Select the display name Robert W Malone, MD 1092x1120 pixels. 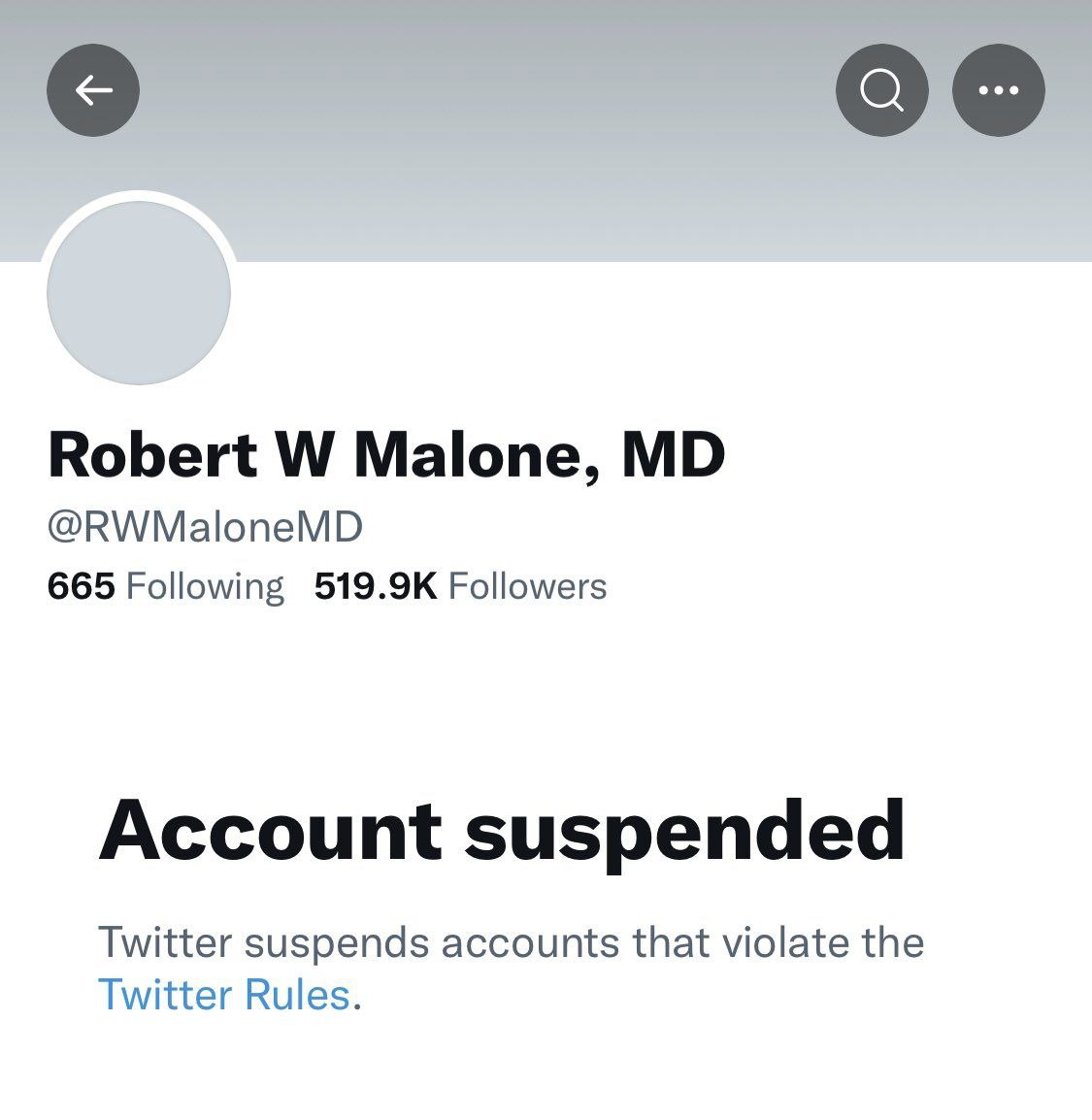pos(386,456)
